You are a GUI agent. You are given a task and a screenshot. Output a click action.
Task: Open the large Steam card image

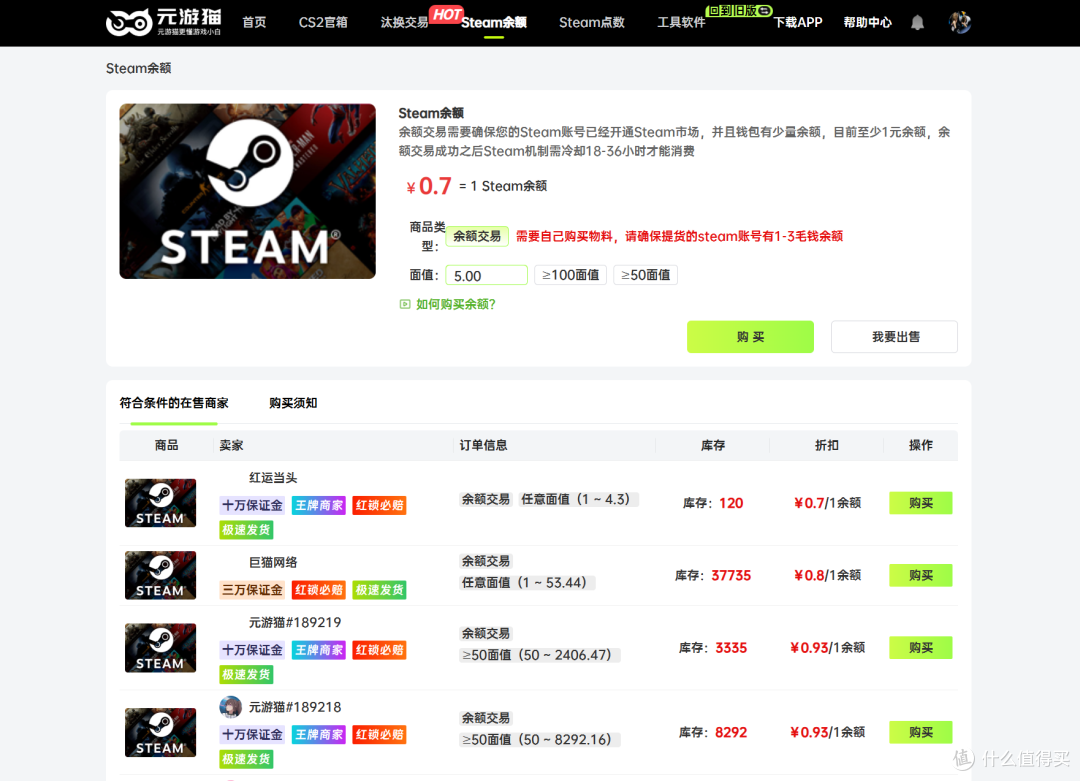[x=247, y=191]
